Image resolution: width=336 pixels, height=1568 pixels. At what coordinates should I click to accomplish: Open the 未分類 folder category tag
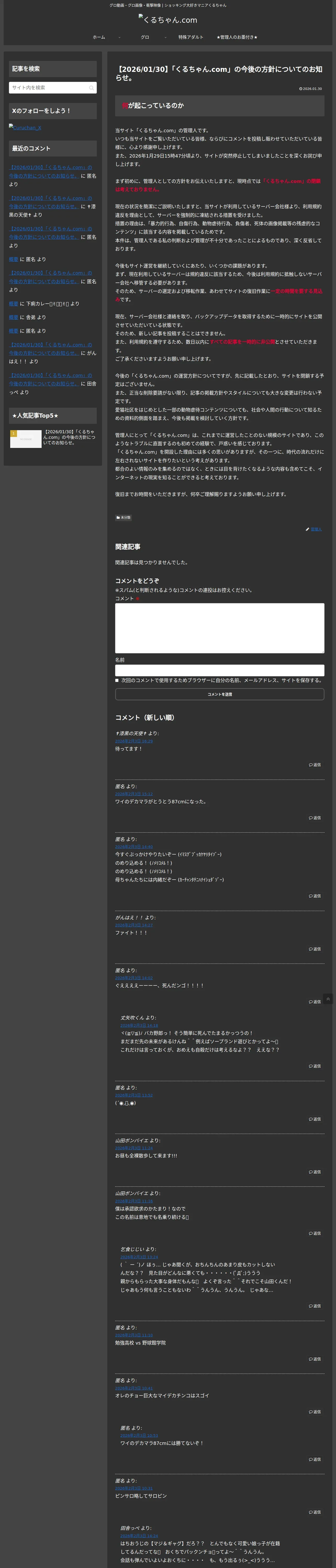point(123,517)
